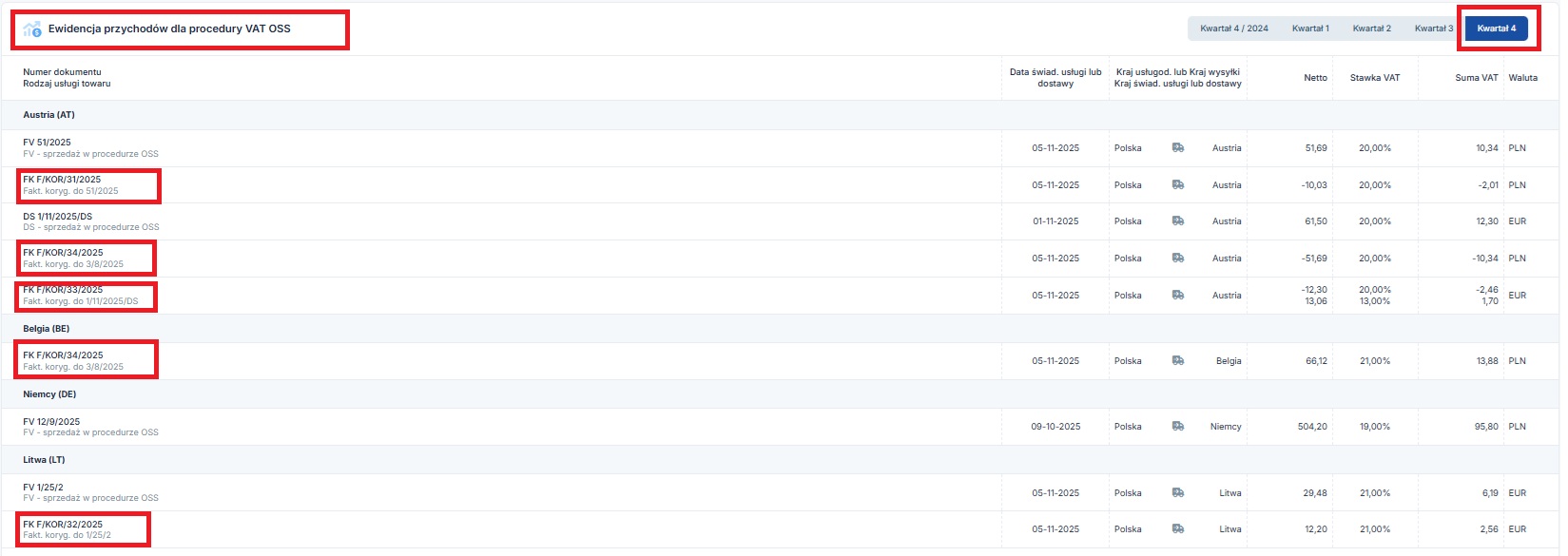Image resolution: width=1568 pixels, height=556 pixels.
Task: Switch to the Kwartał 4 / 2024 tab
Action: [1233, 29]
